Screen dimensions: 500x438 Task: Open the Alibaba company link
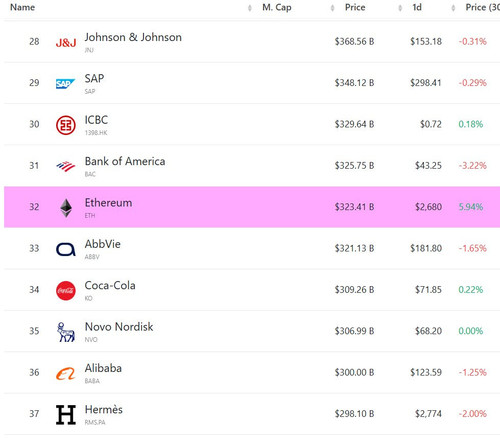point(103,368)
